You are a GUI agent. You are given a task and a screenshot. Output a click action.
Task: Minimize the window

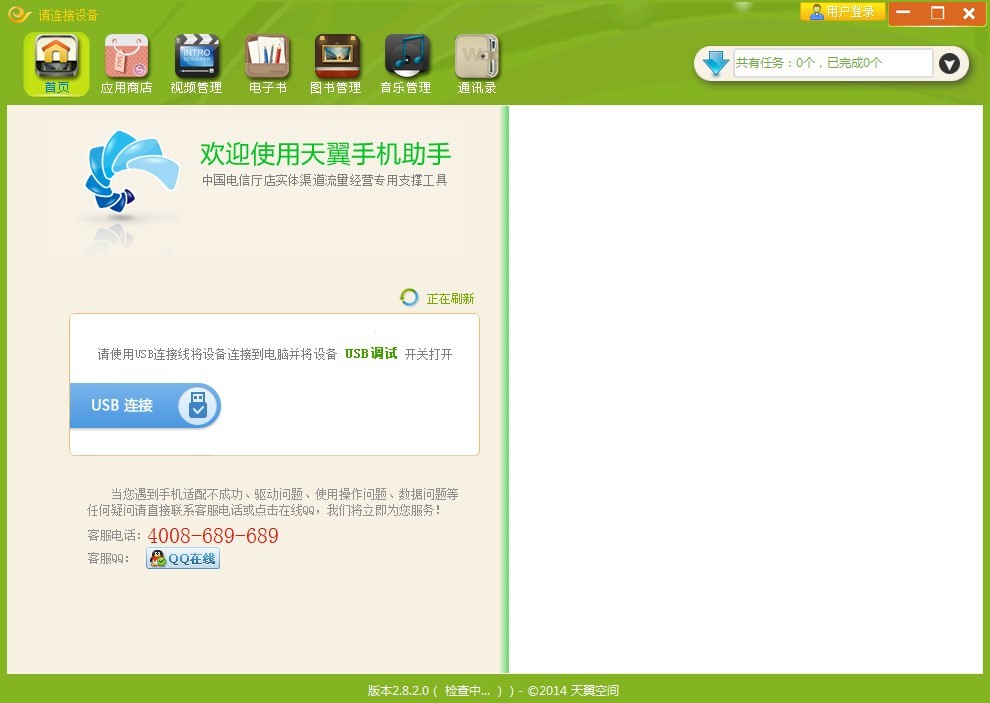click(904, 13)
